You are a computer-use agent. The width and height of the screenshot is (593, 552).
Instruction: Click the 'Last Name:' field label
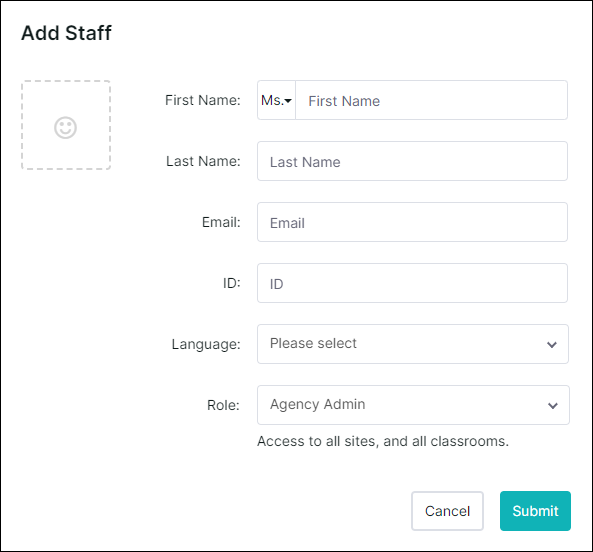tap(203, 161)
